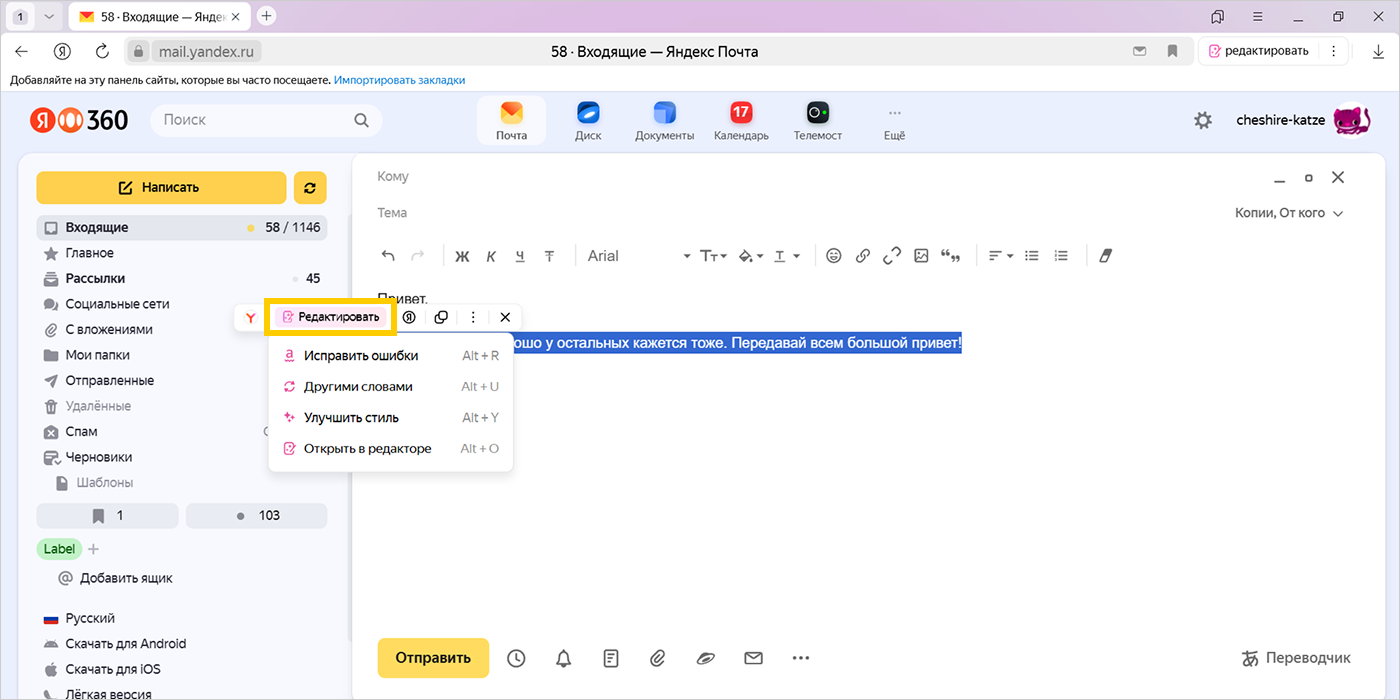Attach a file with the paperclip icon

click(658, 658)
